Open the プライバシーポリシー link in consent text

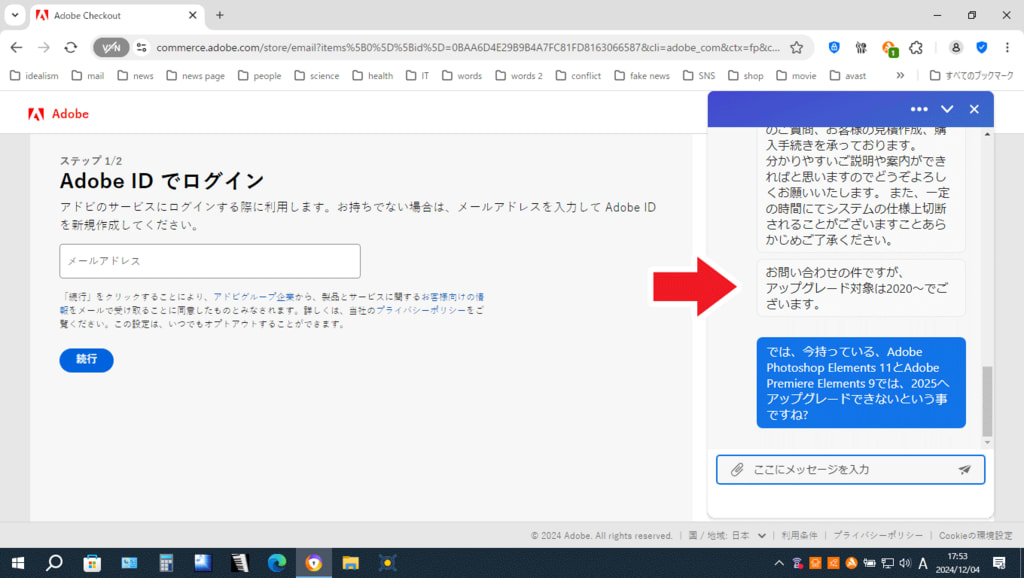click(421, 310)
